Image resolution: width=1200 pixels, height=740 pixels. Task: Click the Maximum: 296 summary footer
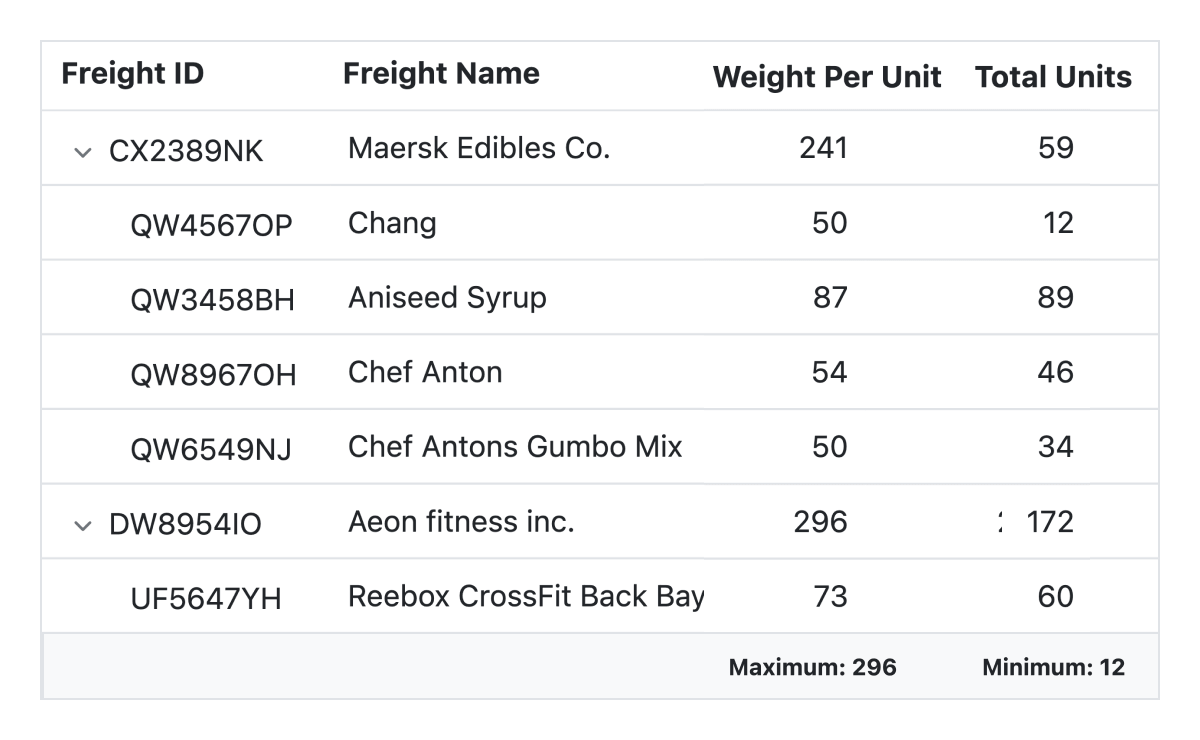(812, 667)
